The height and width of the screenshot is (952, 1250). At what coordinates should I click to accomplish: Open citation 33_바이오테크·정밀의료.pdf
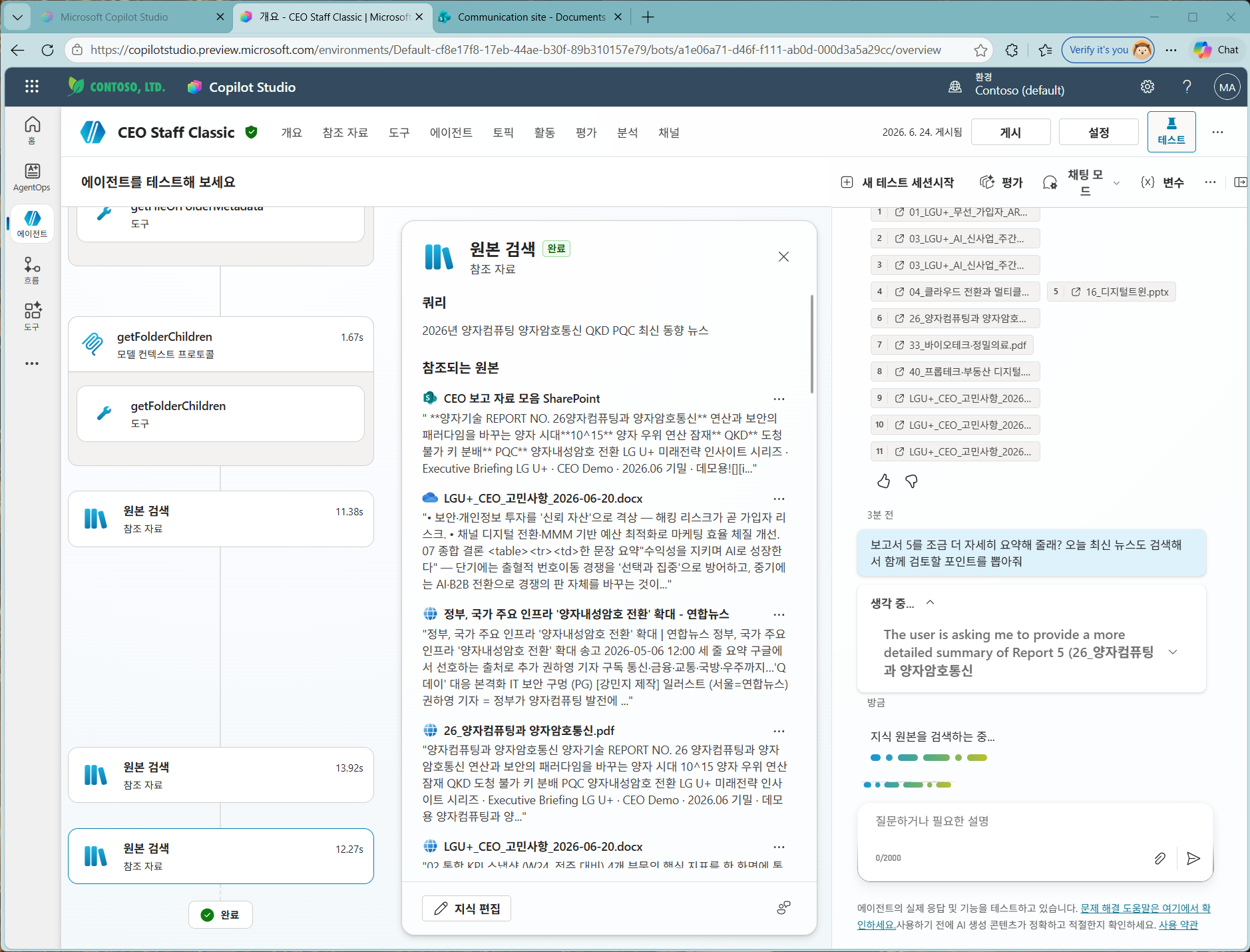point(952,345)
